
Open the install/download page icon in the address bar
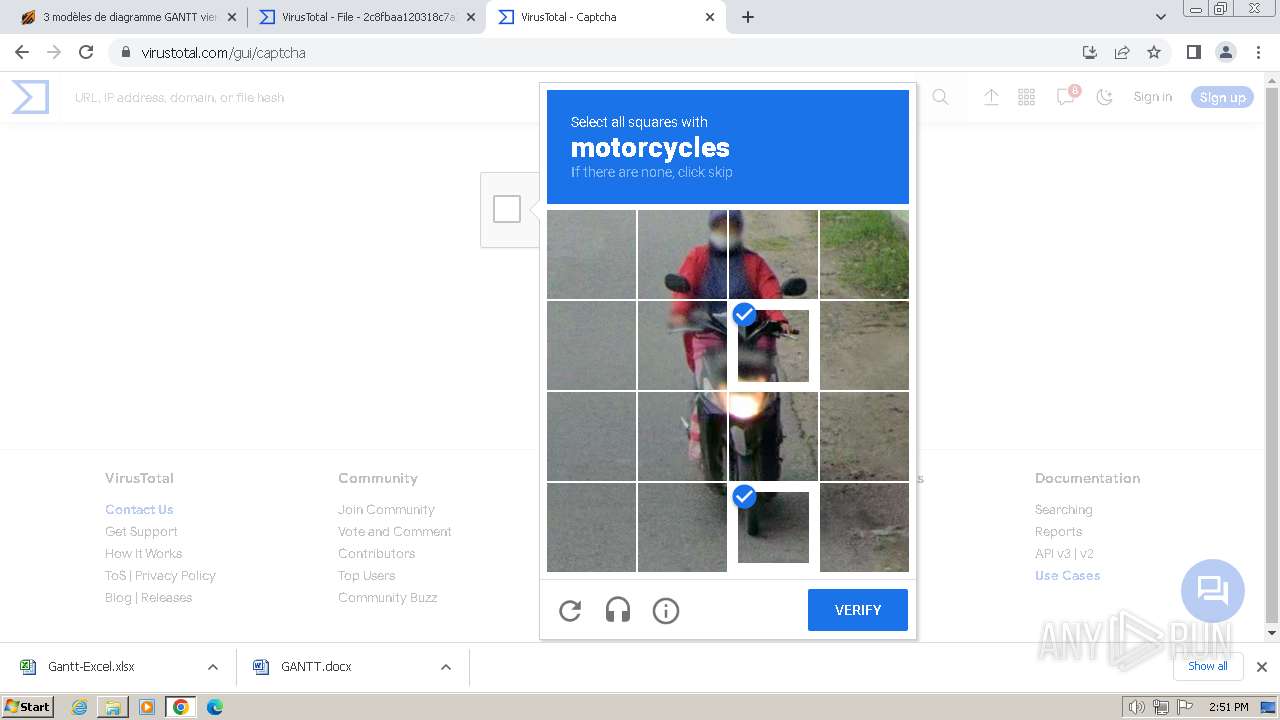pos(1090,52)
